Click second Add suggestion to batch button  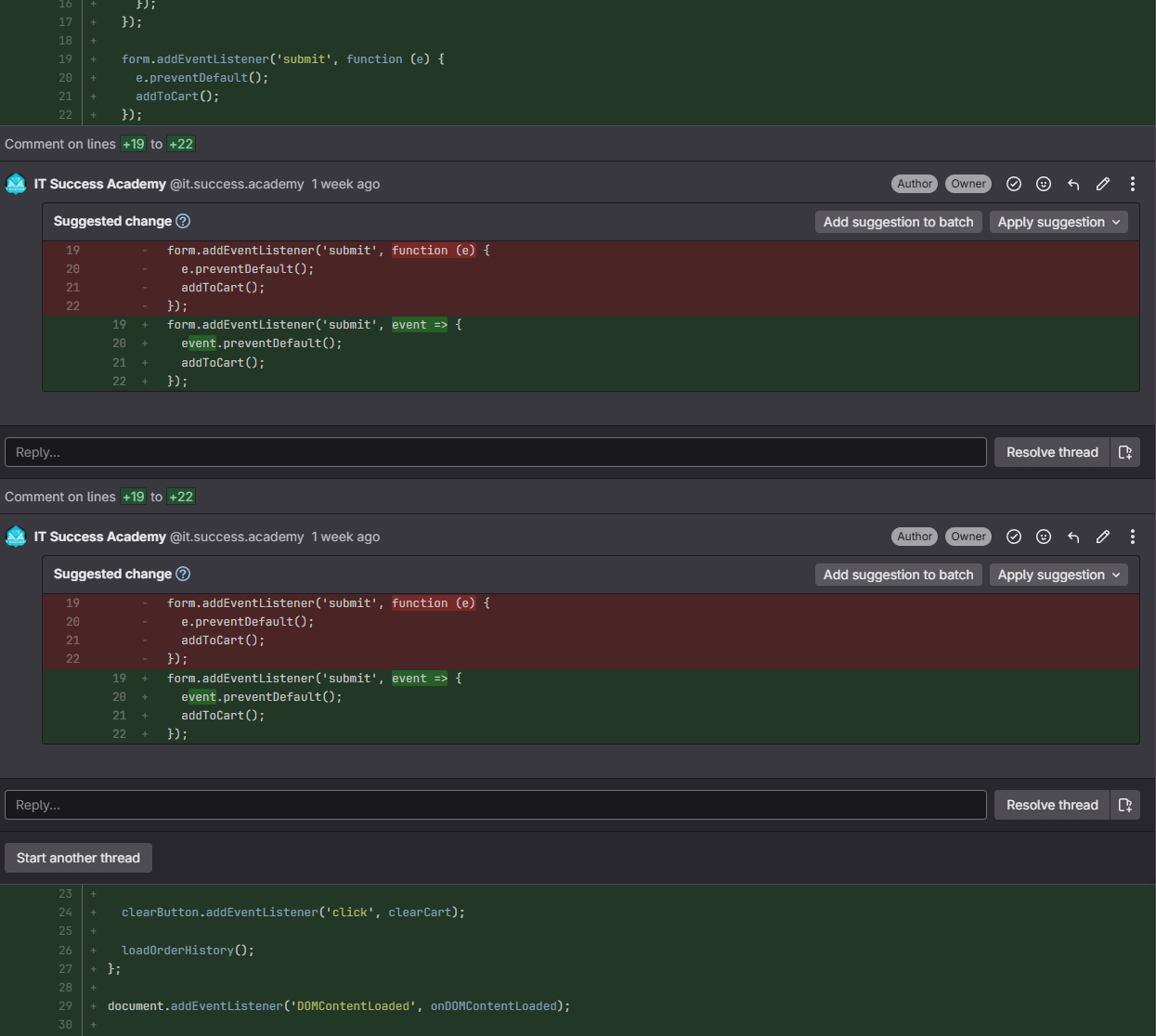point(898,575)
